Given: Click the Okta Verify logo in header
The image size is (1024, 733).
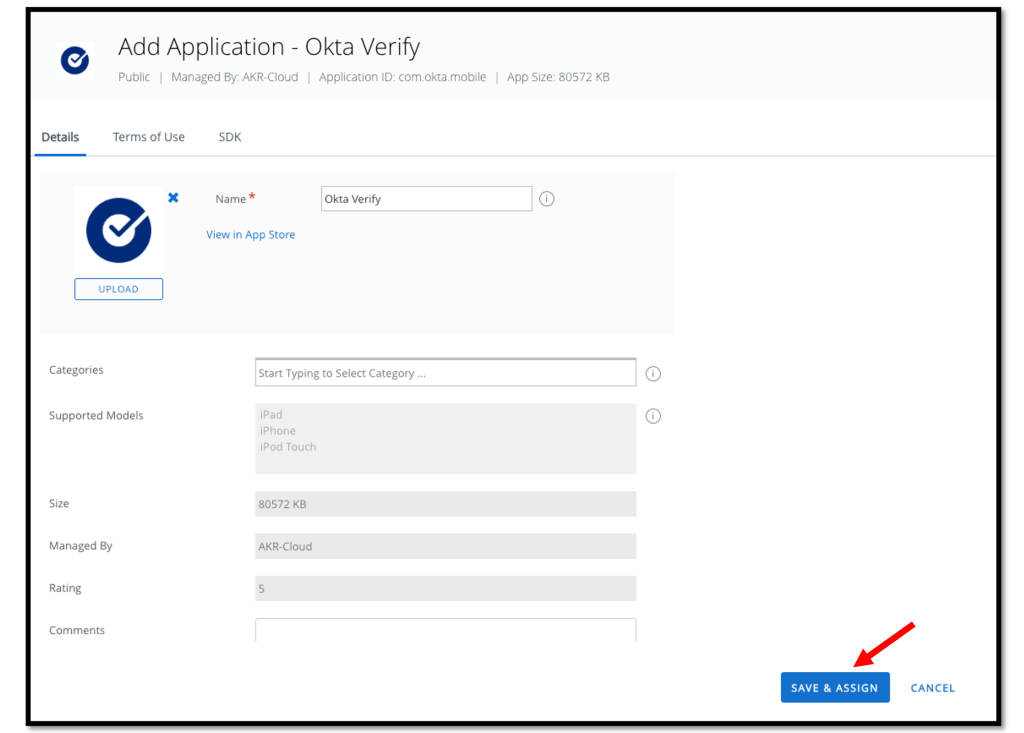Looking at the screenshot, I should click(x=75, y=61).
